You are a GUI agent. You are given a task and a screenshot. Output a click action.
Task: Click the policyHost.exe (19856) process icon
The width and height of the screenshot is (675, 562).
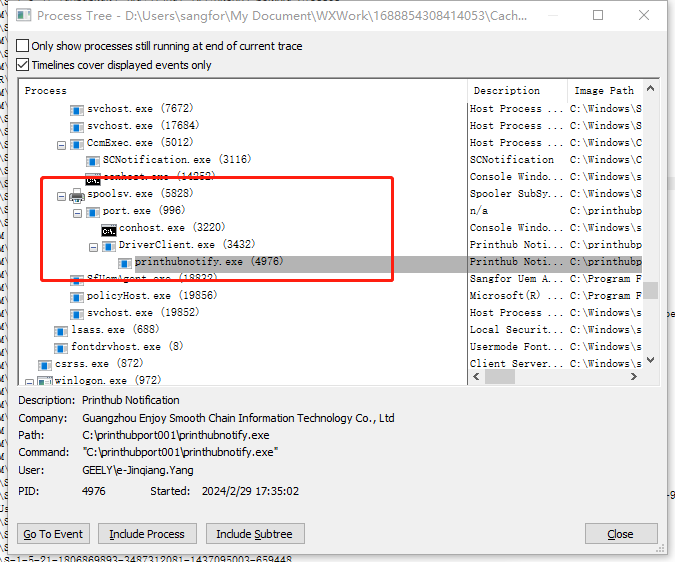coord(77,296)
